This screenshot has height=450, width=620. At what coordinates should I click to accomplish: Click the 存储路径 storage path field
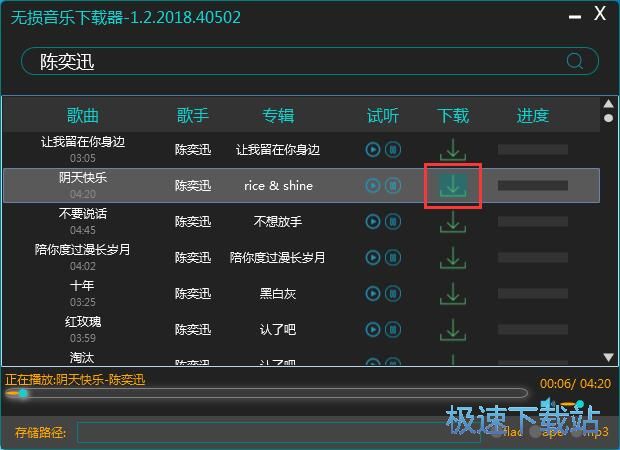(280, 432)
